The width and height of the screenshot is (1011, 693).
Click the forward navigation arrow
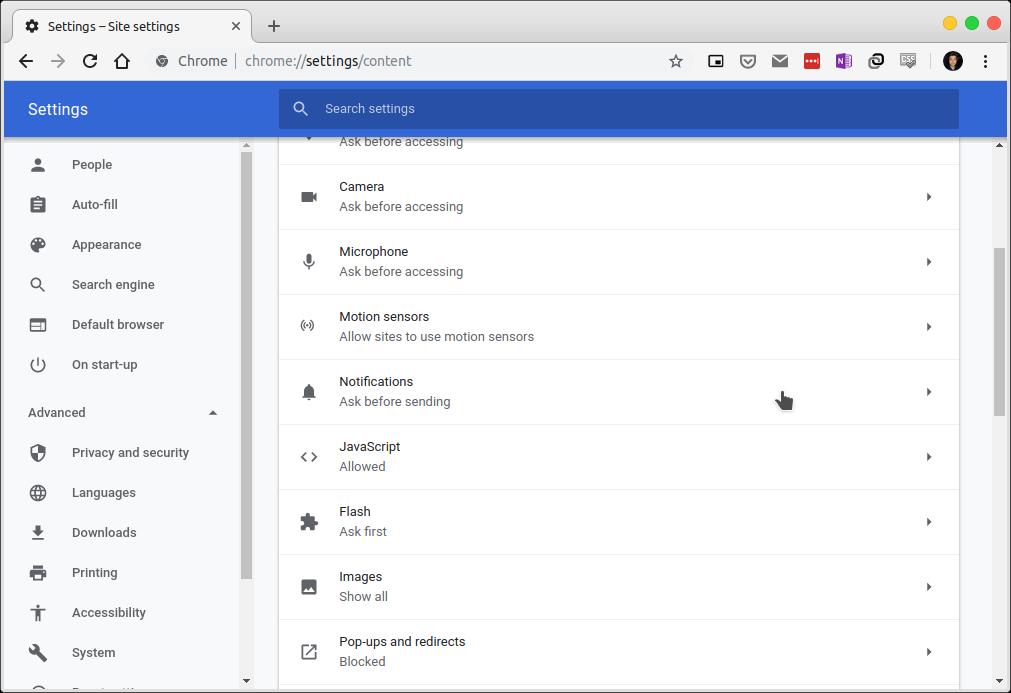click(58, 61)
